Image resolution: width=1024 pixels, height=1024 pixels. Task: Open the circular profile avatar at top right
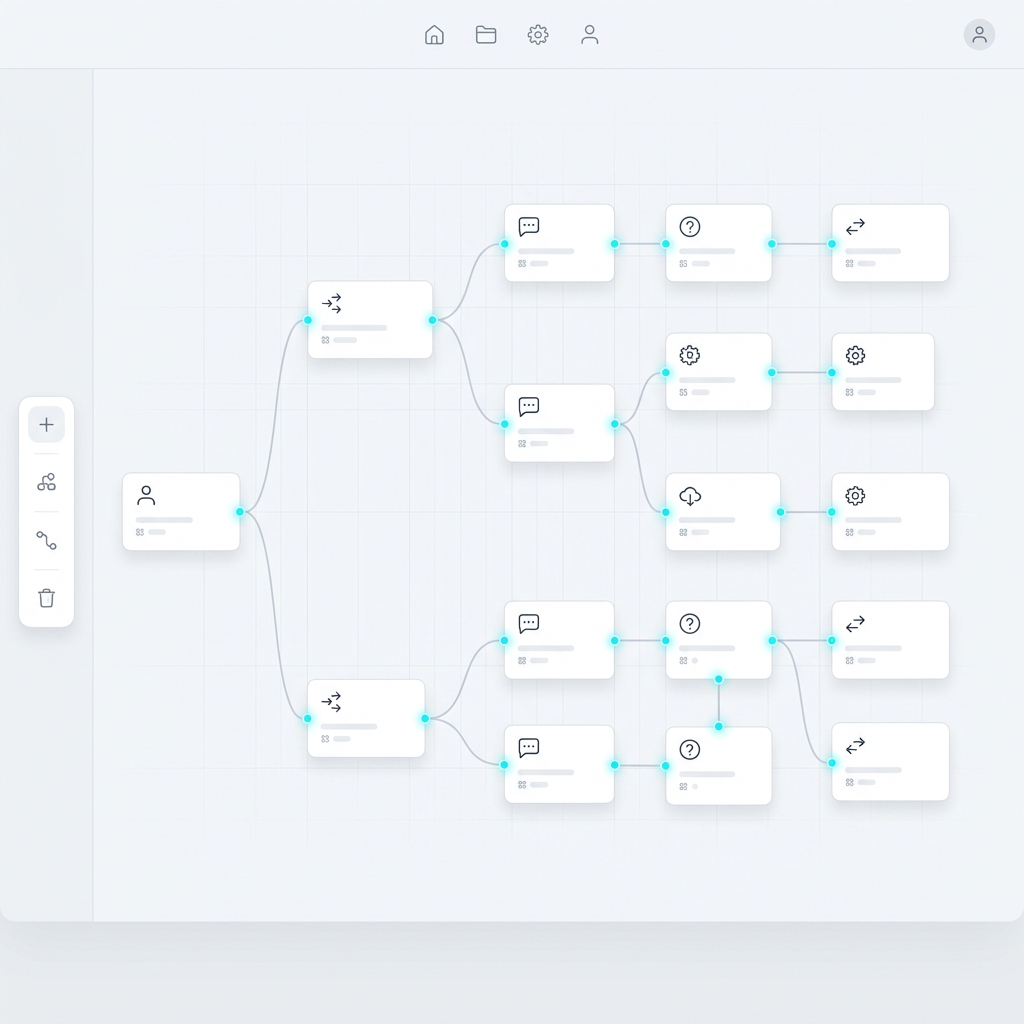click(x=979, y=35)
